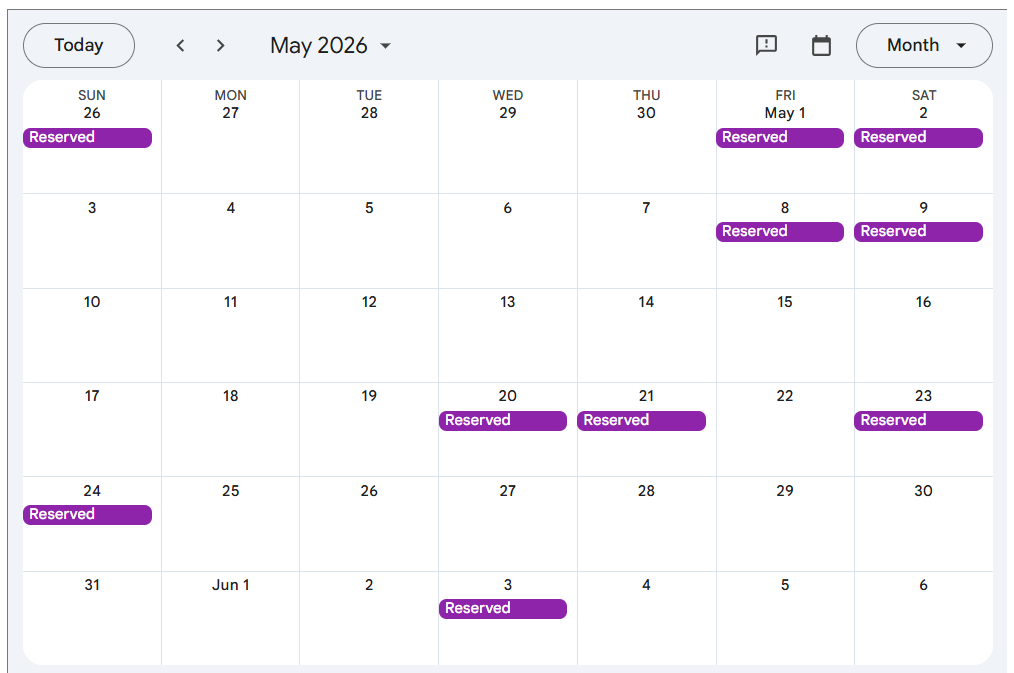Click the next month arrow

tap(221, 46)
